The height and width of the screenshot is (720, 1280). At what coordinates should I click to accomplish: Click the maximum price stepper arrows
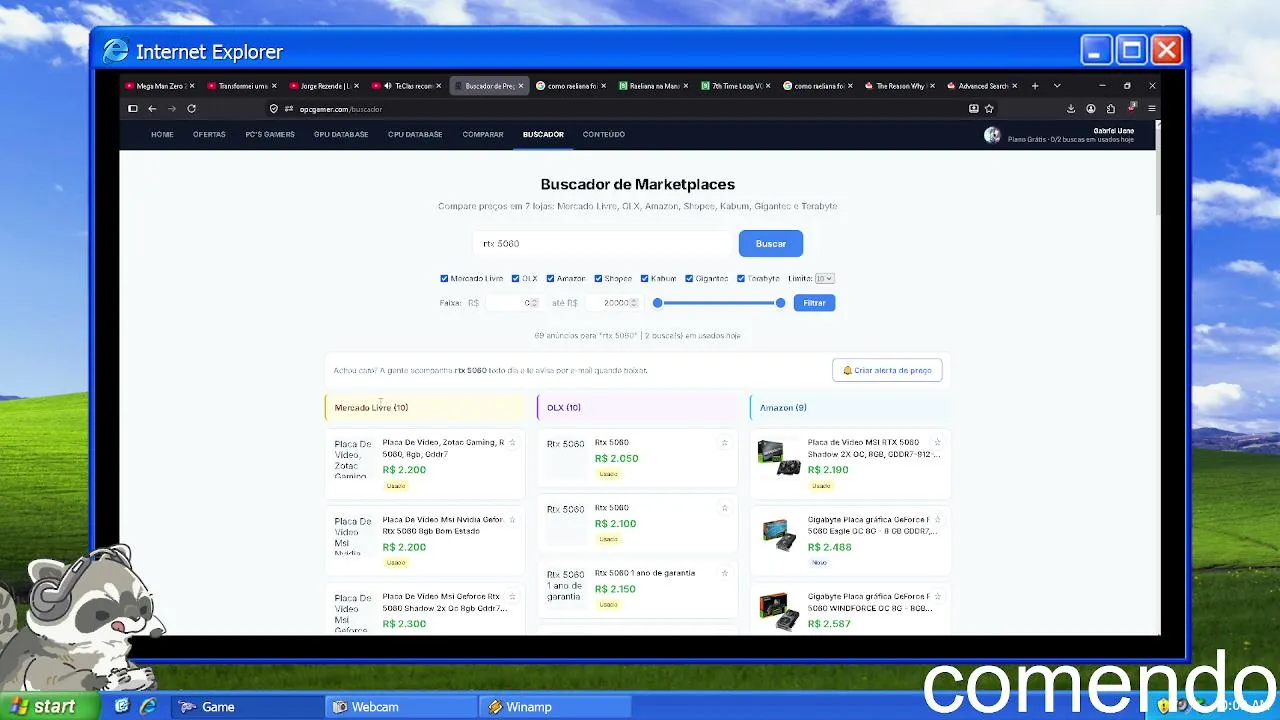tap(634, 303)
